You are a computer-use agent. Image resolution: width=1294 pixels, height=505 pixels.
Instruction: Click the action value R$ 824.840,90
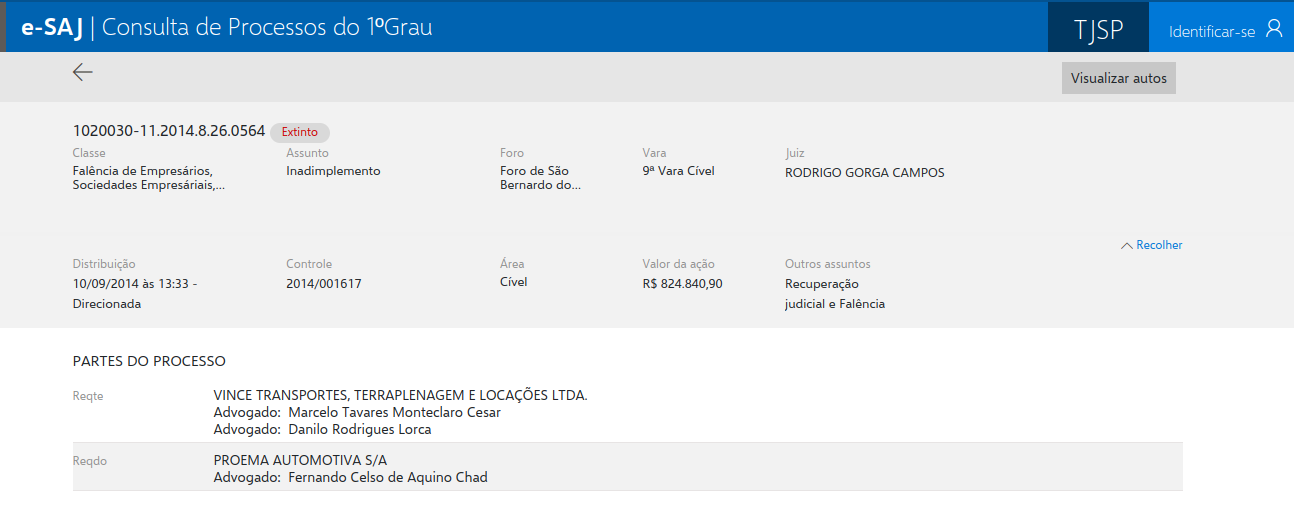(x=682, y=283)
